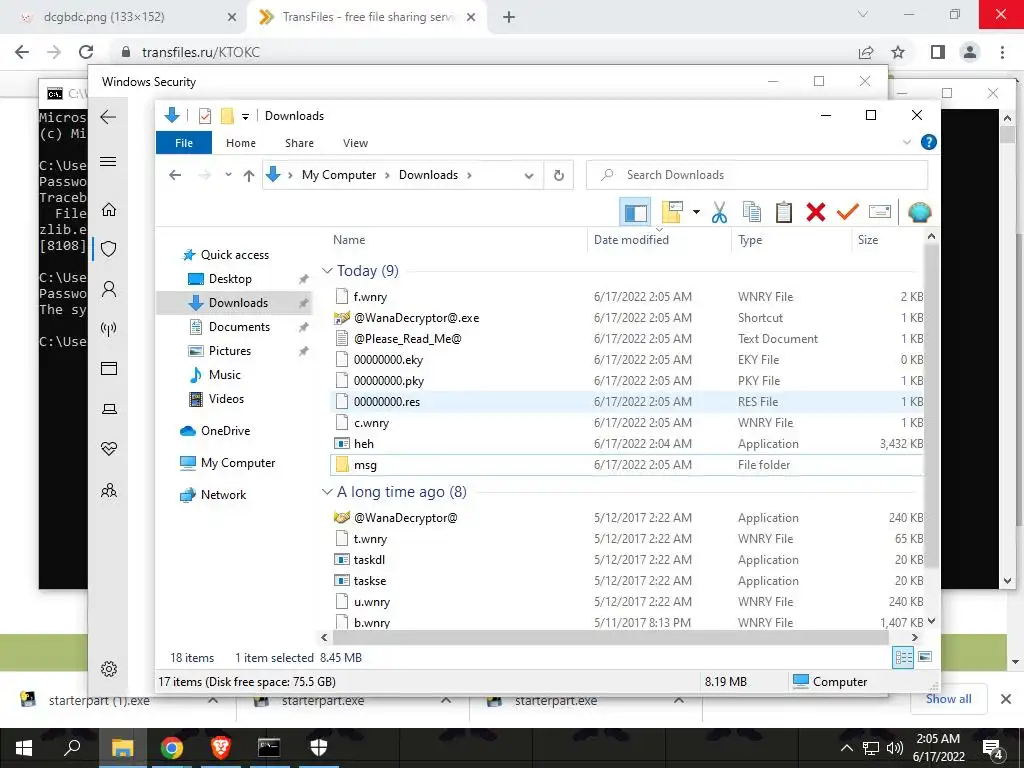Switch to details view in status bar

903,657
